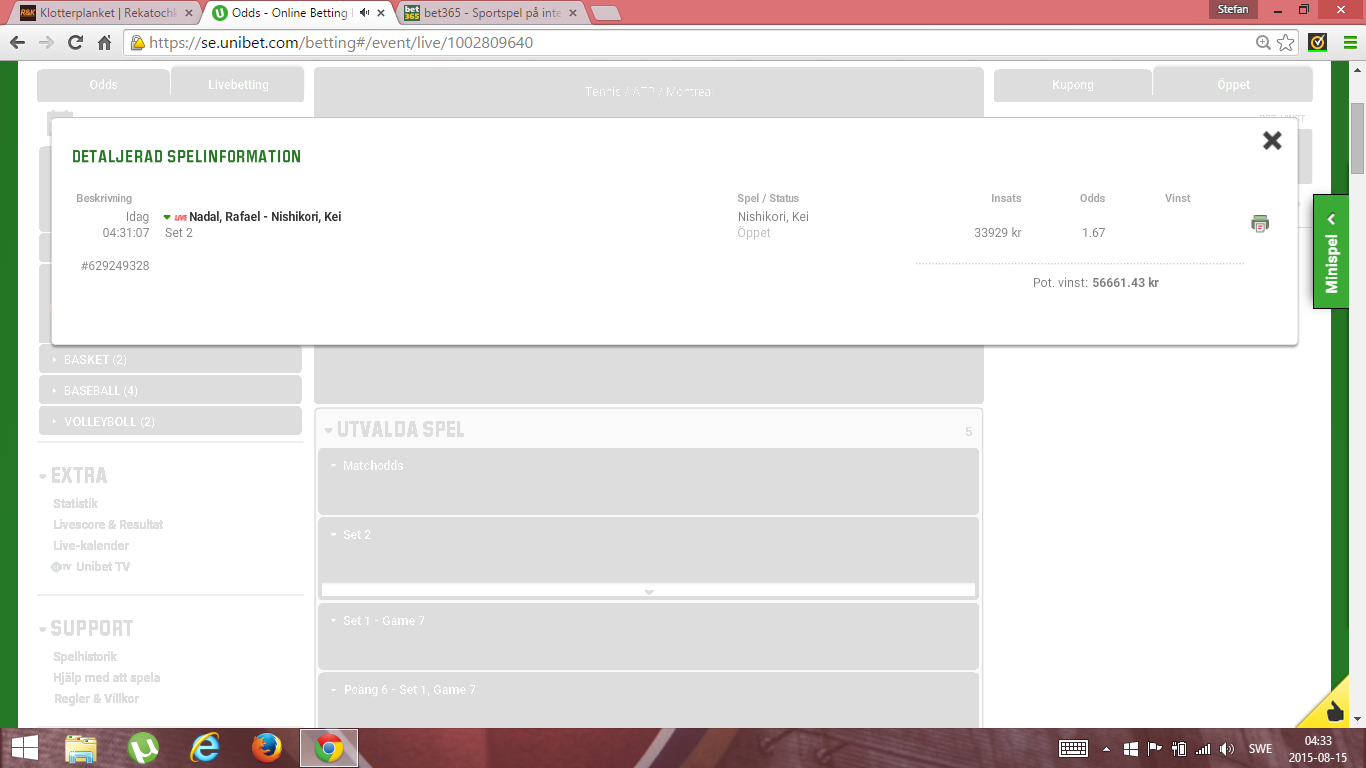Go forward in Chrome
1366x768 pixels.
pyautogui.click(x=46, y=43)
